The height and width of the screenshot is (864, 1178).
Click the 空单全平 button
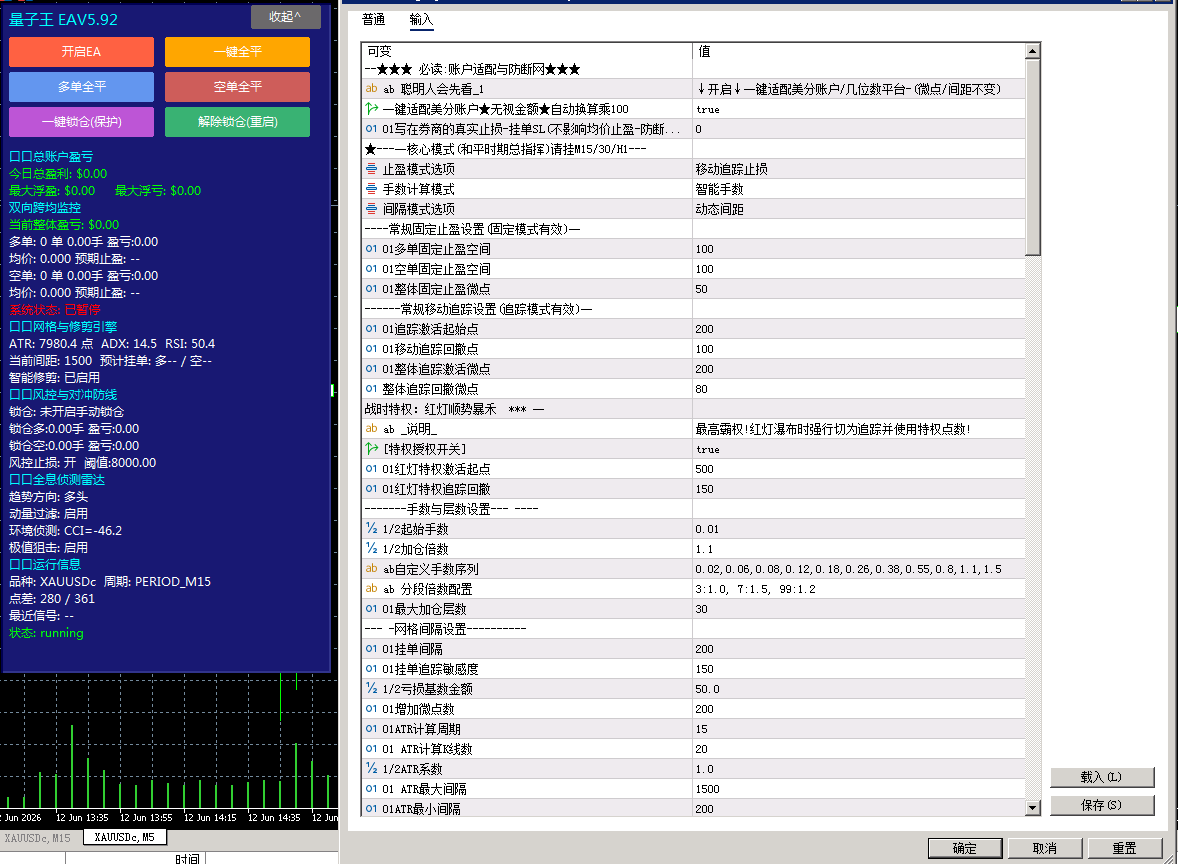point(237,86)
